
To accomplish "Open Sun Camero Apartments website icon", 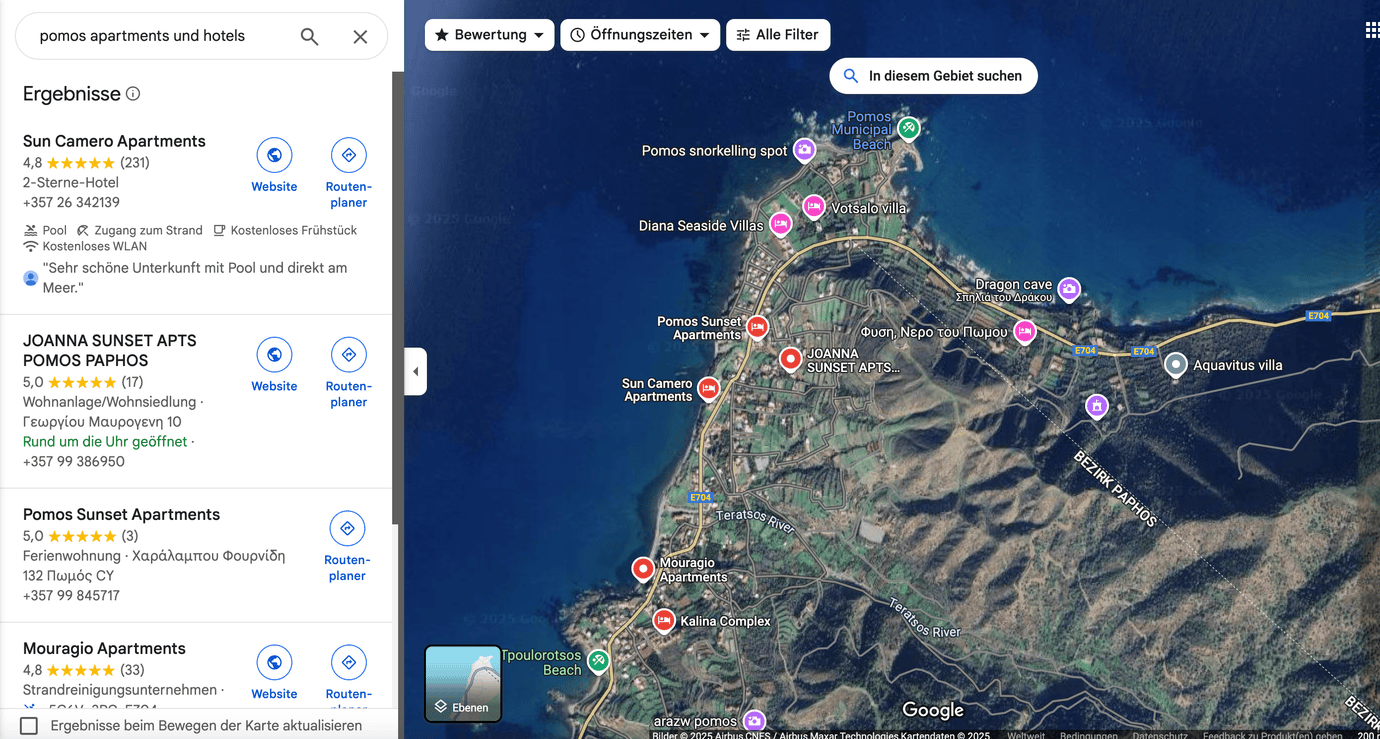I will [274, 156].
